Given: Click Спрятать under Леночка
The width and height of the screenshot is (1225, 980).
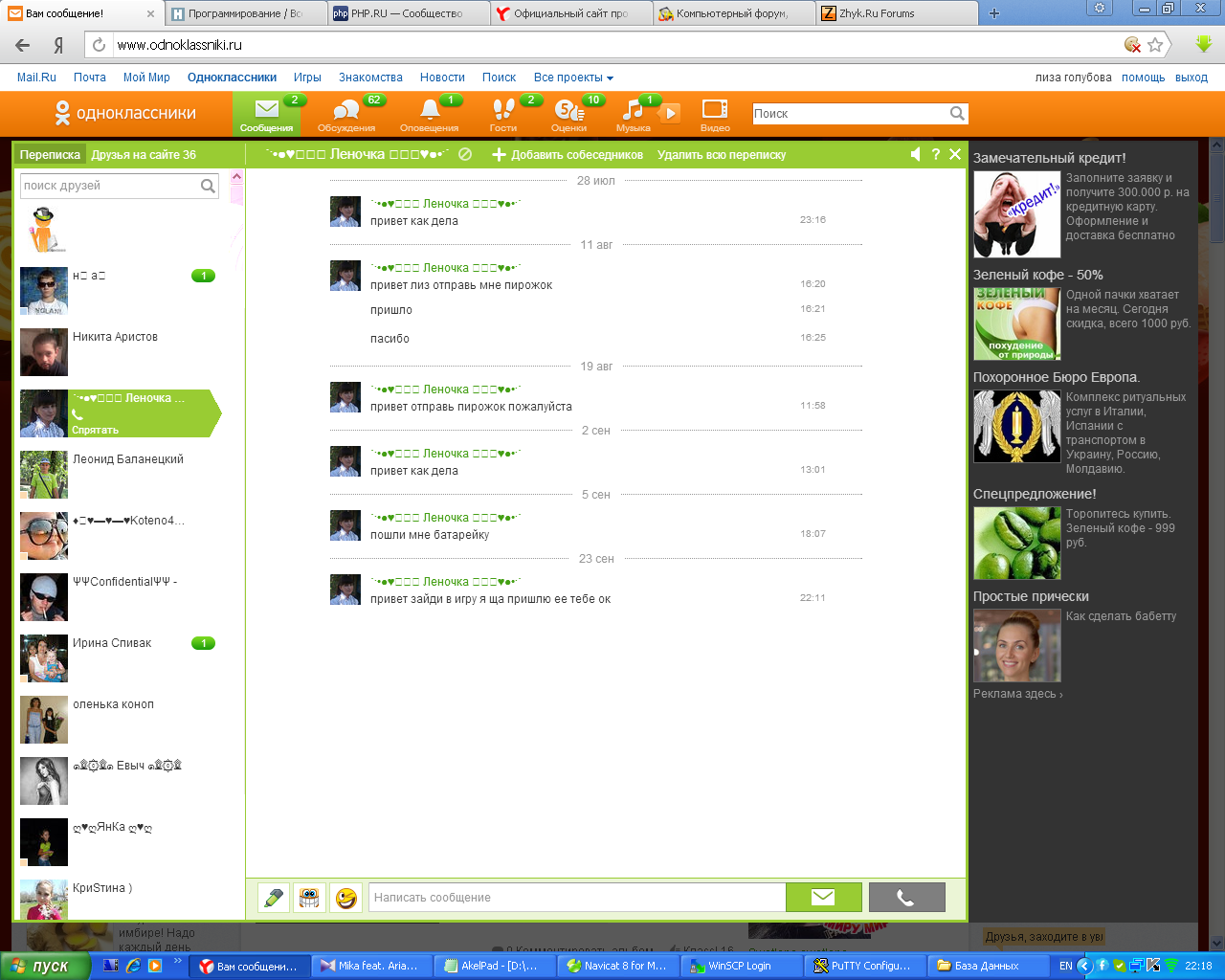Looking at the screenshot, I should [x=96, y=430].
